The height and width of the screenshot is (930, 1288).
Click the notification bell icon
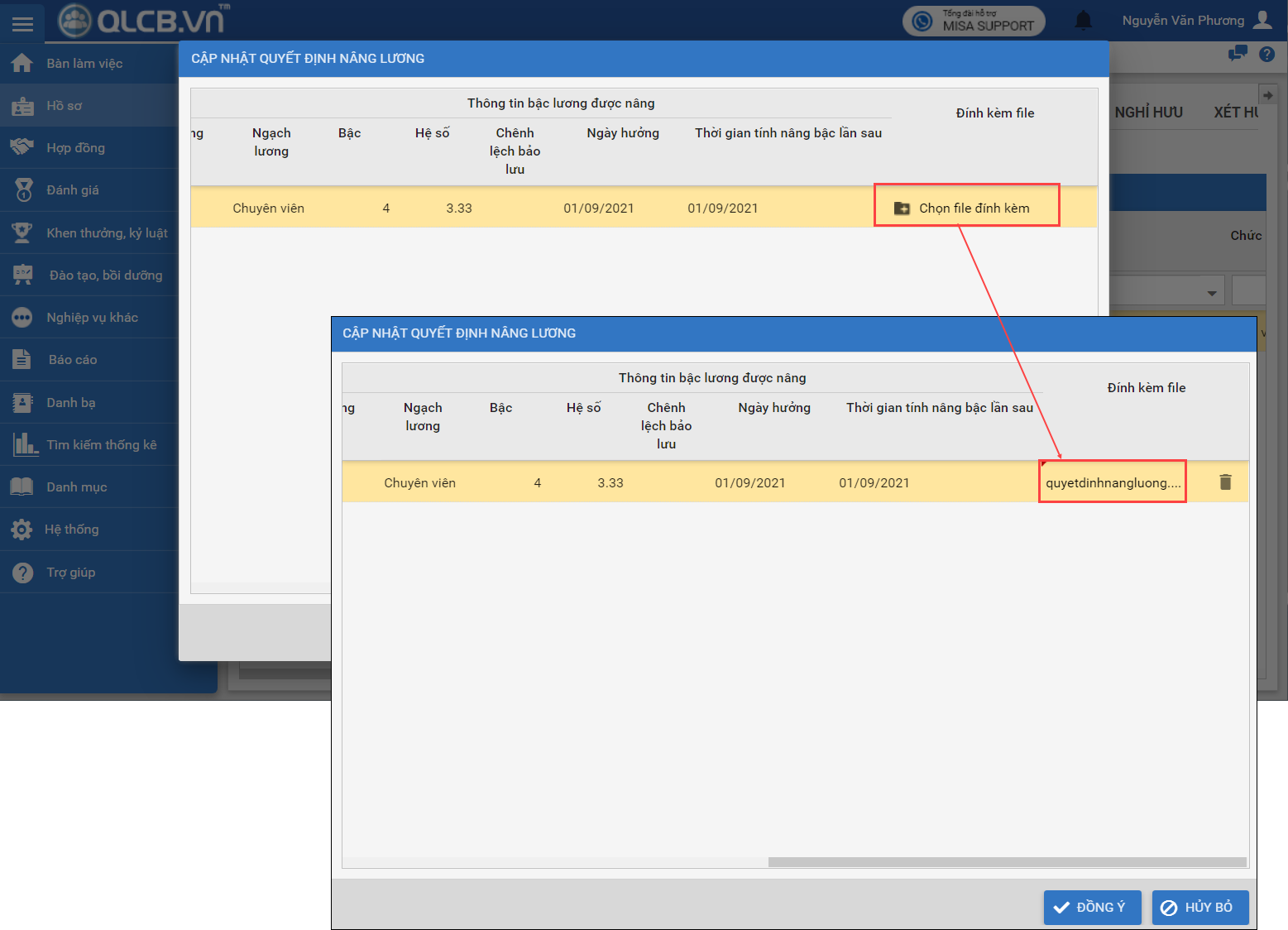[x=1083, y=21]
